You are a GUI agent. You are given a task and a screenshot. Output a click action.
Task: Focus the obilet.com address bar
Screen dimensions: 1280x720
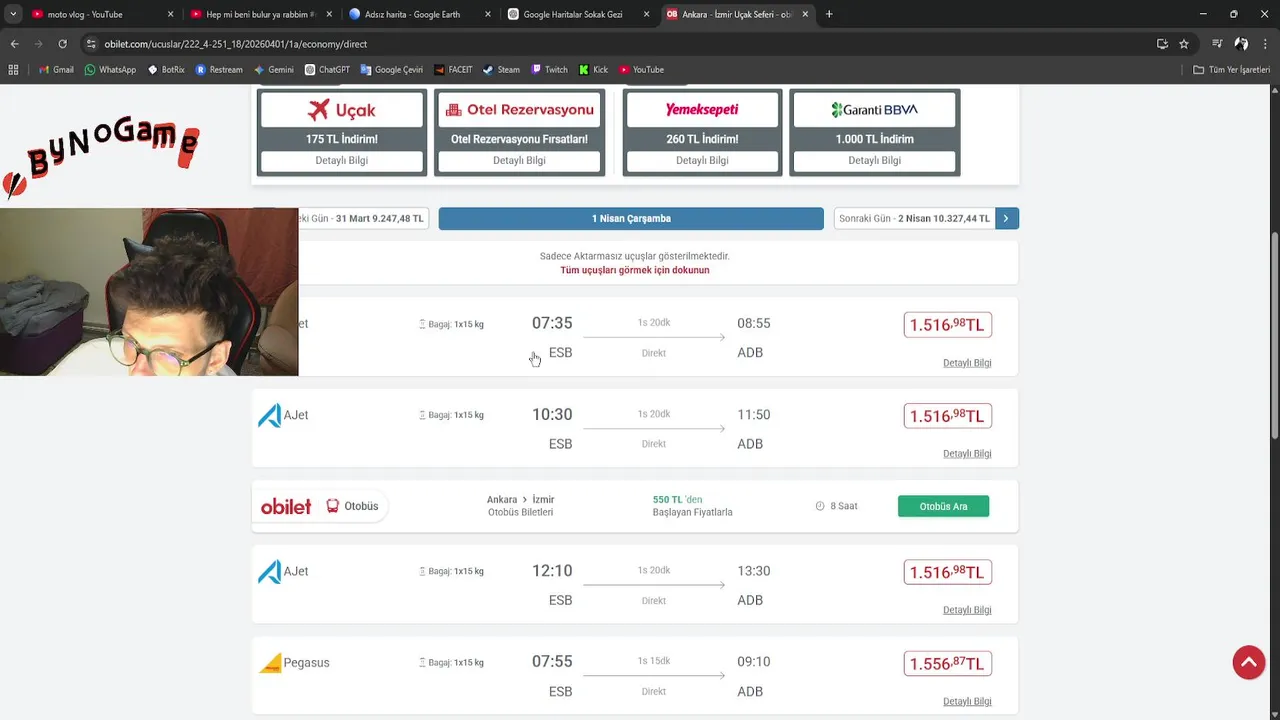coord(620,44)
